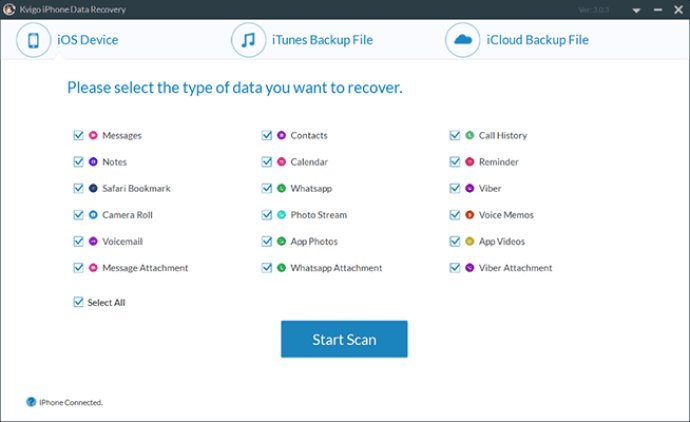This screenshot has width=690, height=422.
Task: Disable the Viber checkbox
Action: [x=455, y=188]
